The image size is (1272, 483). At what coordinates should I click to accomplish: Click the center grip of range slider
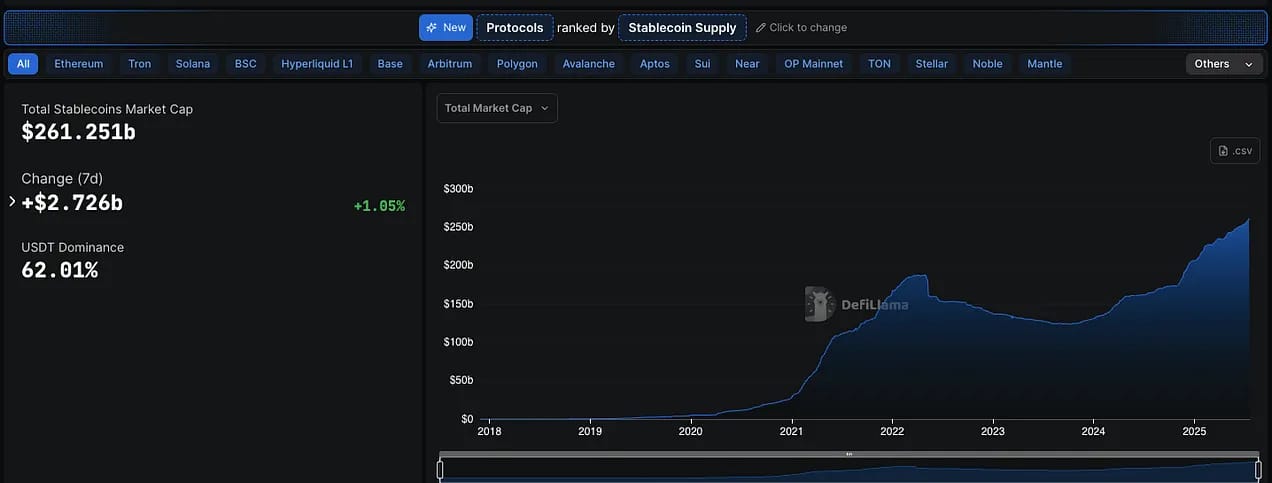tap(849, 454)
